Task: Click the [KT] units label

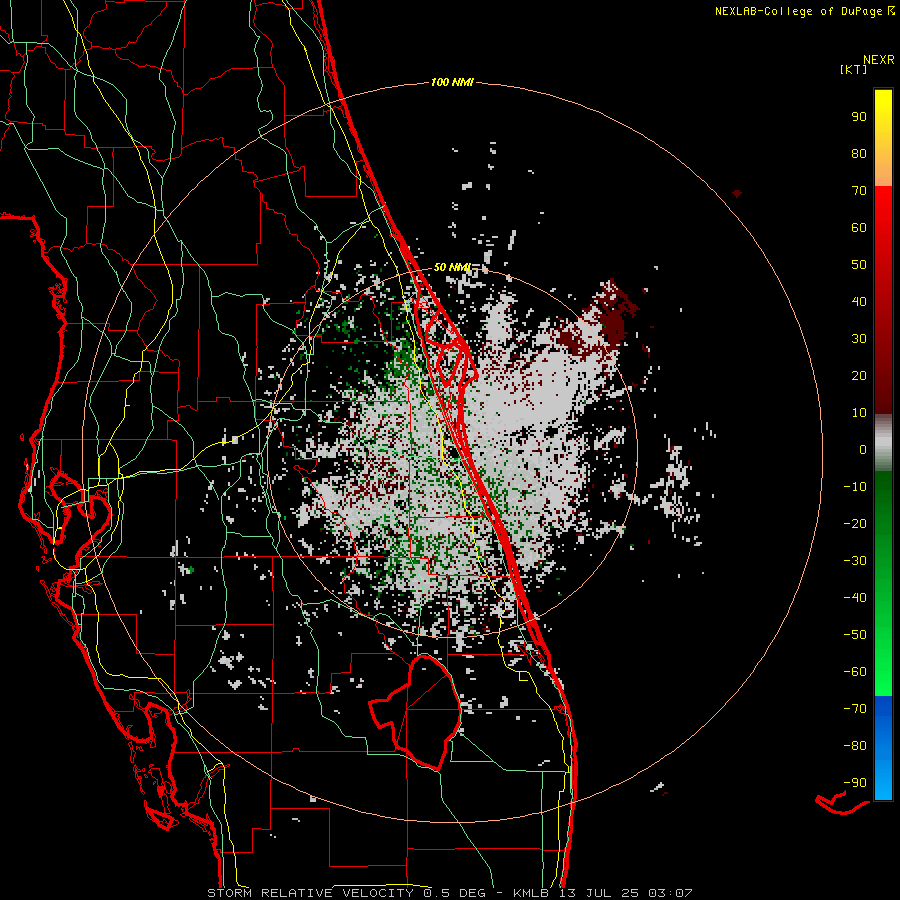Action: tap(854, 69)
